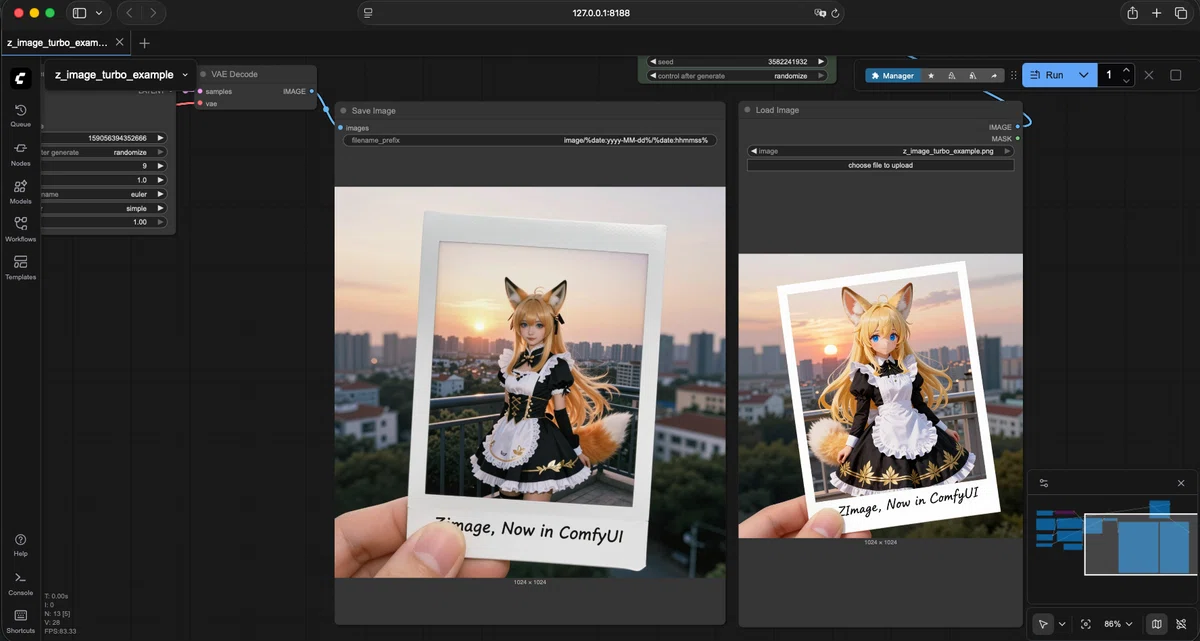The image size is (1200, 641).
Task: Open the Templates panel in the sidebar
Action: tap(20, 267)
